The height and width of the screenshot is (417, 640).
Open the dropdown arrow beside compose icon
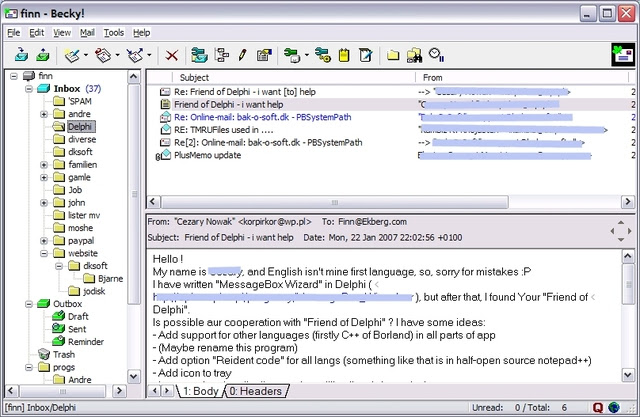coord(86,55)
